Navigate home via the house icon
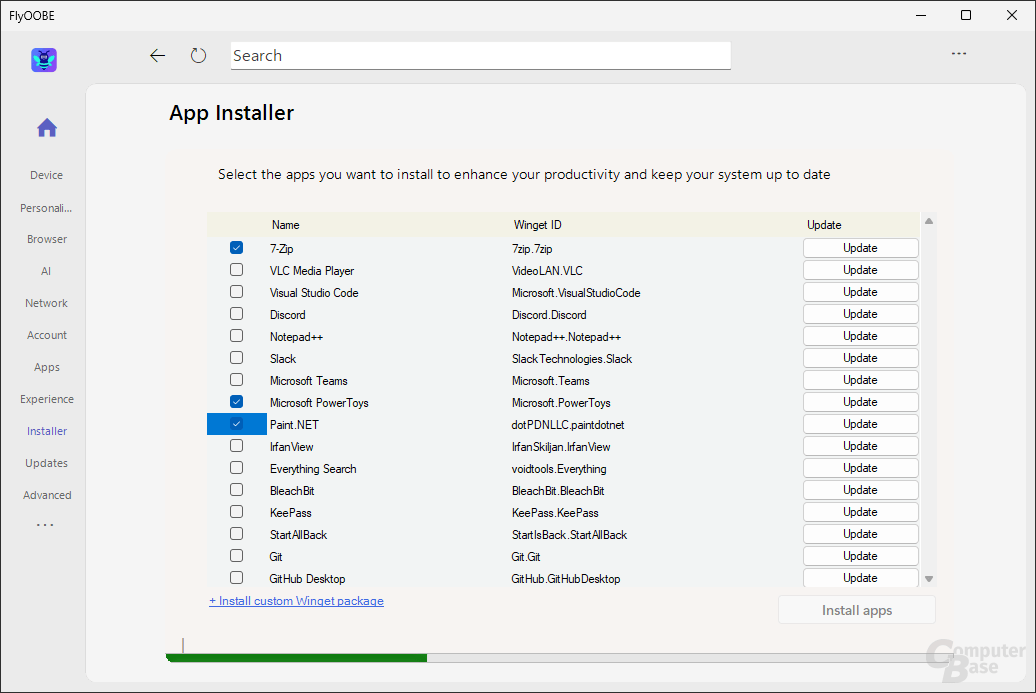Viewport: 1036px width, 693px height. pyautogui.click(x=46, y=127)
